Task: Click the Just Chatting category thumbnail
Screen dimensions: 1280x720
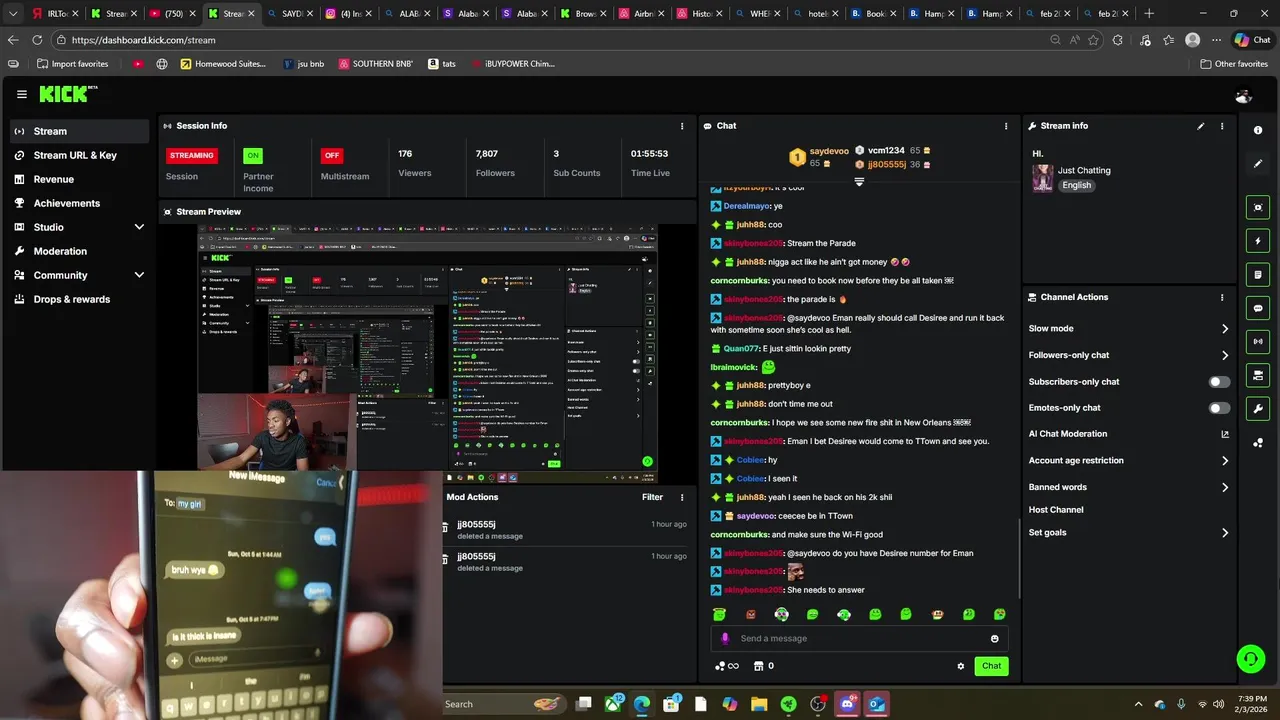Action: (1043, 178)
